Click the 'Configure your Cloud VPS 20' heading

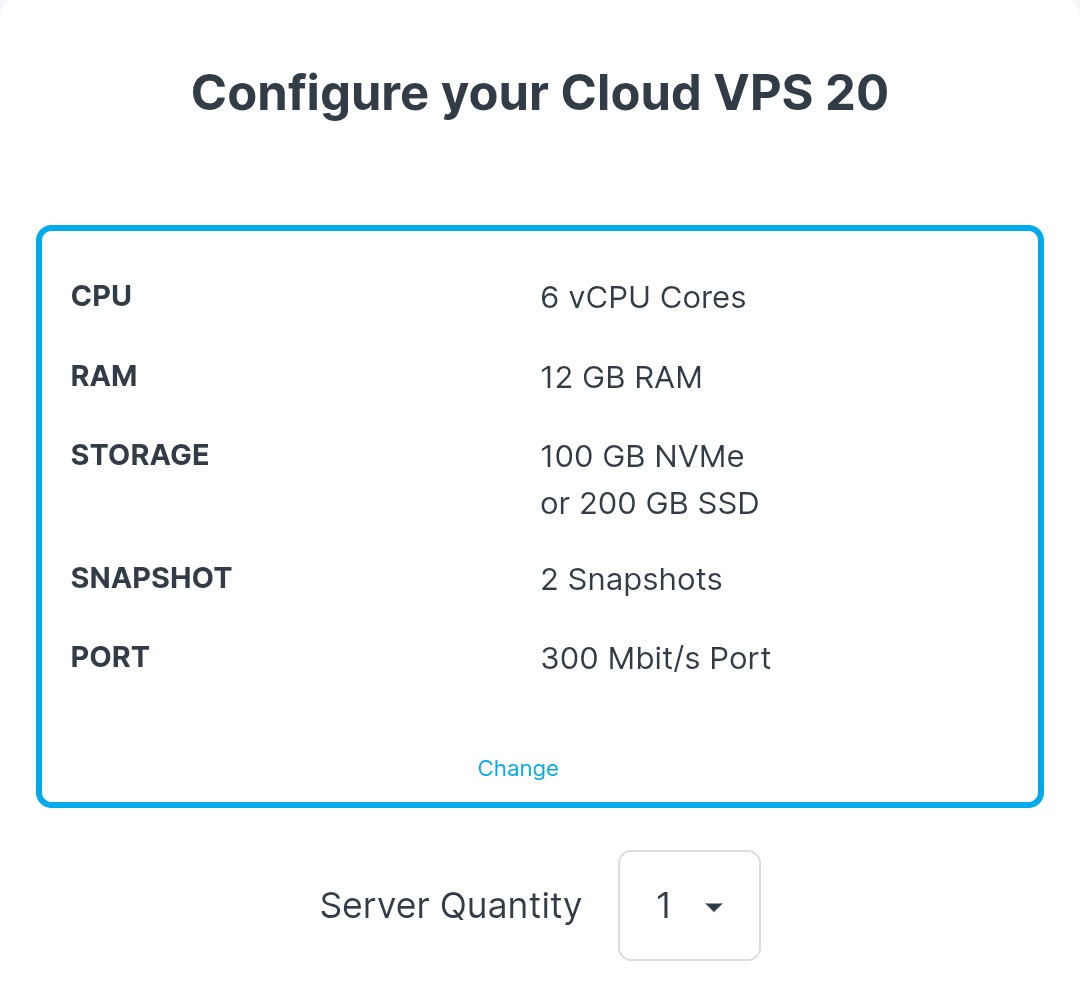click(x=540, y=94)
